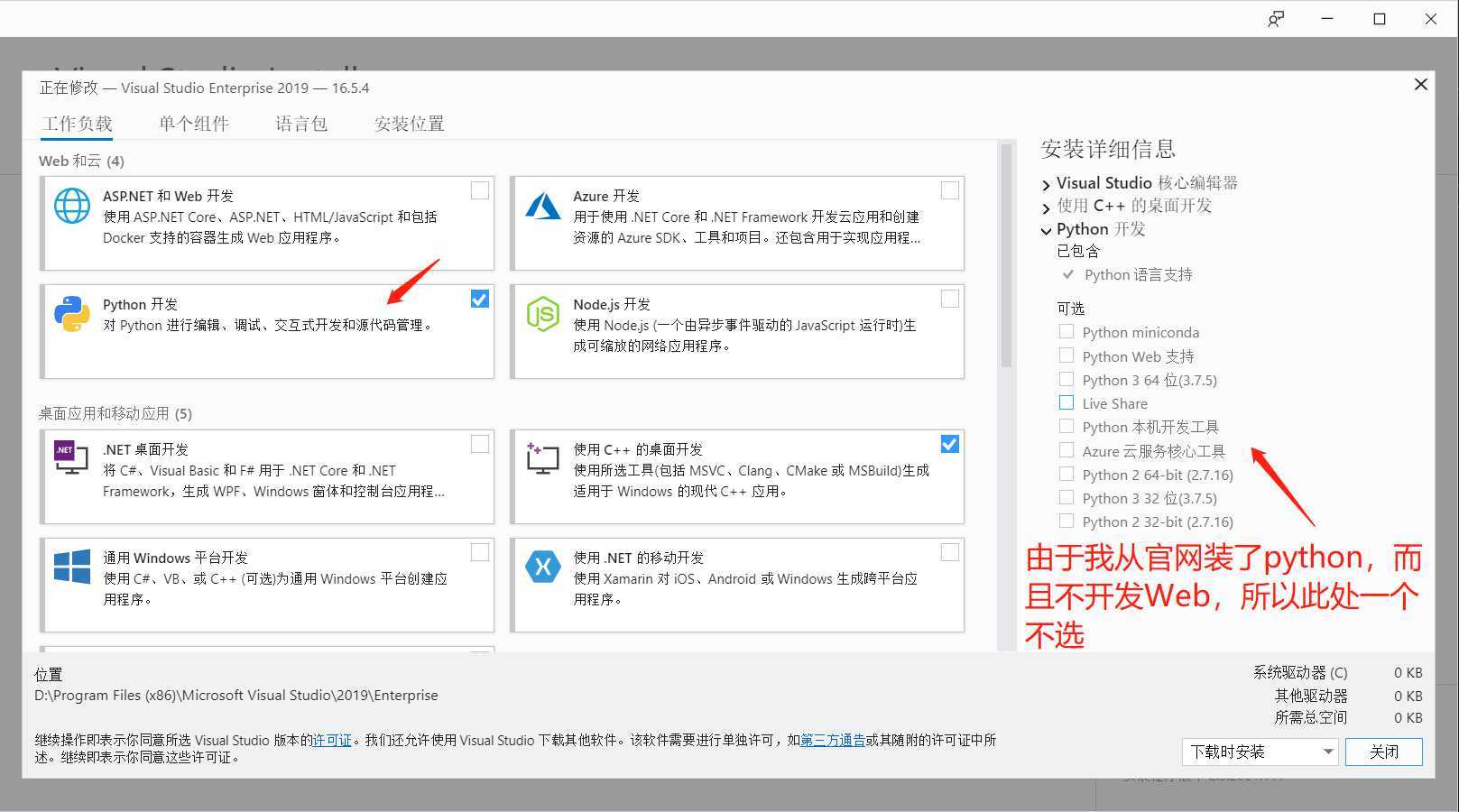Check the Azure 开发 workload checkbox

pos(950,190)
